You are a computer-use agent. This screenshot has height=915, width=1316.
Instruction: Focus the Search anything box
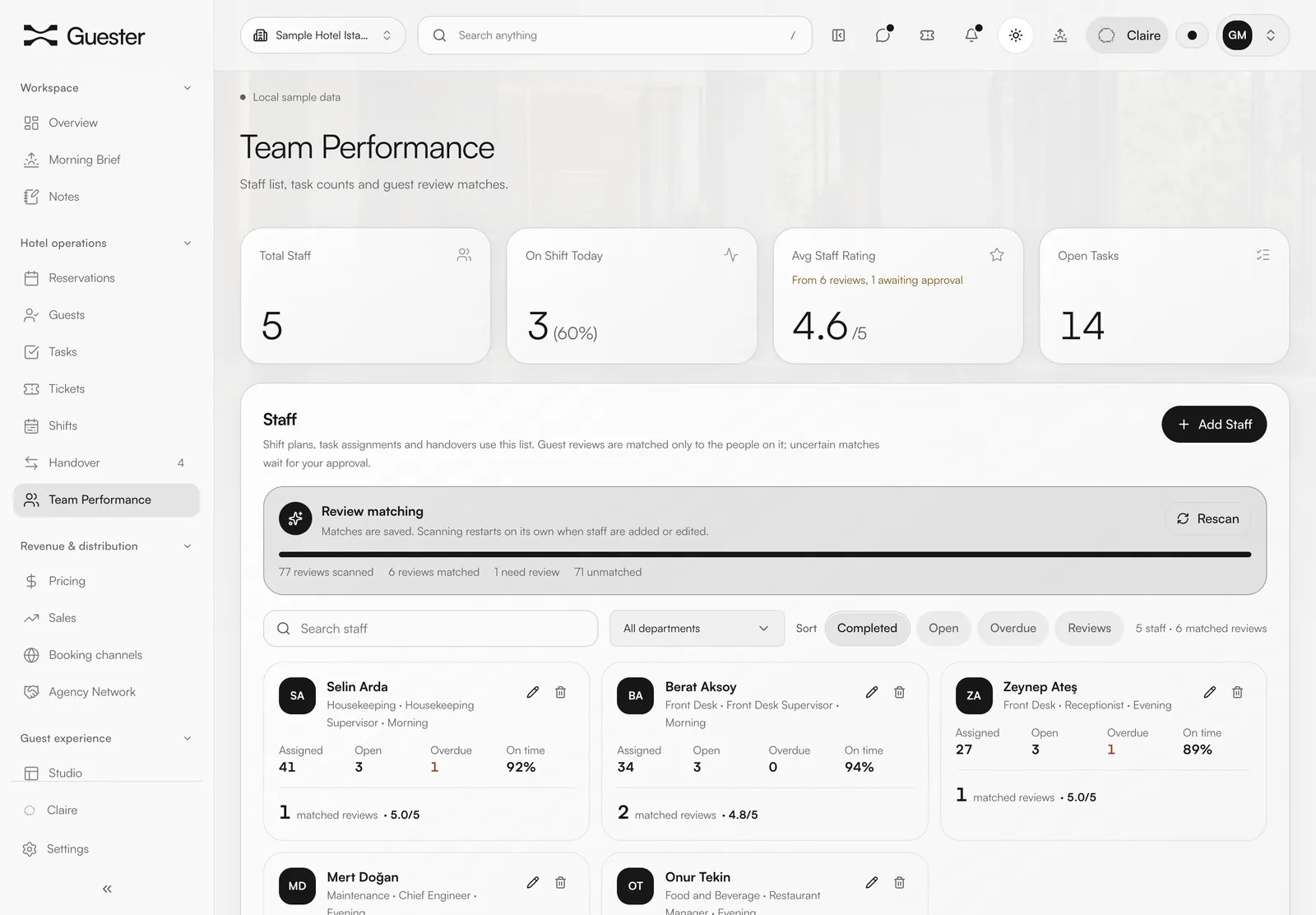(x=614, y=35)
